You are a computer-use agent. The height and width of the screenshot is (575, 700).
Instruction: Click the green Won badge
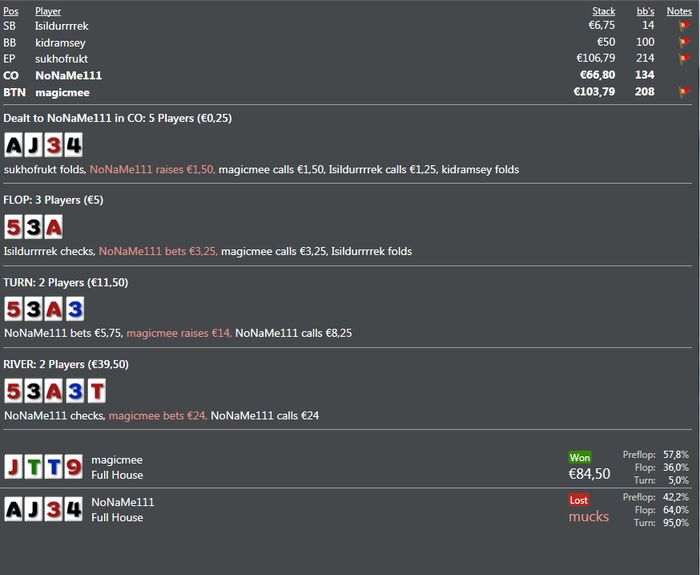pos(580,458)
